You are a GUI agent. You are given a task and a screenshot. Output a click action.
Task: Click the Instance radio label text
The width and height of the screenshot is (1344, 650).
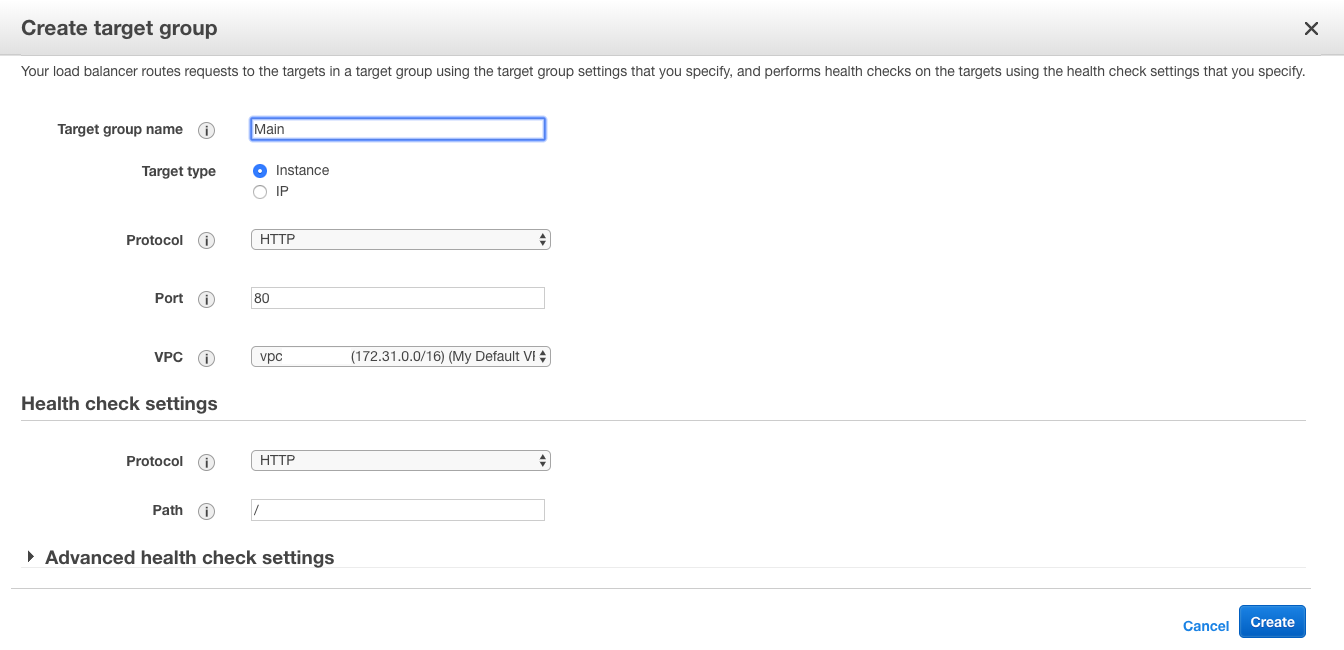(302, 171)
